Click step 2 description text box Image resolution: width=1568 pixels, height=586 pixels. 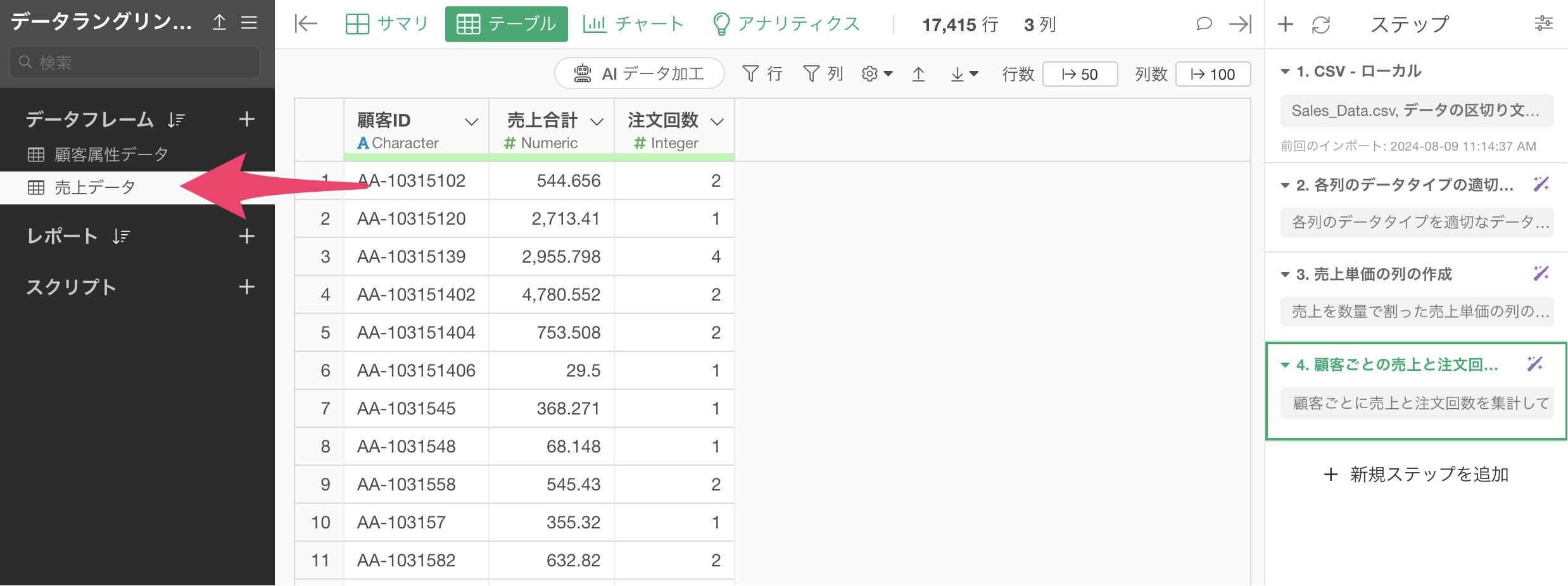coord(1417,222)
